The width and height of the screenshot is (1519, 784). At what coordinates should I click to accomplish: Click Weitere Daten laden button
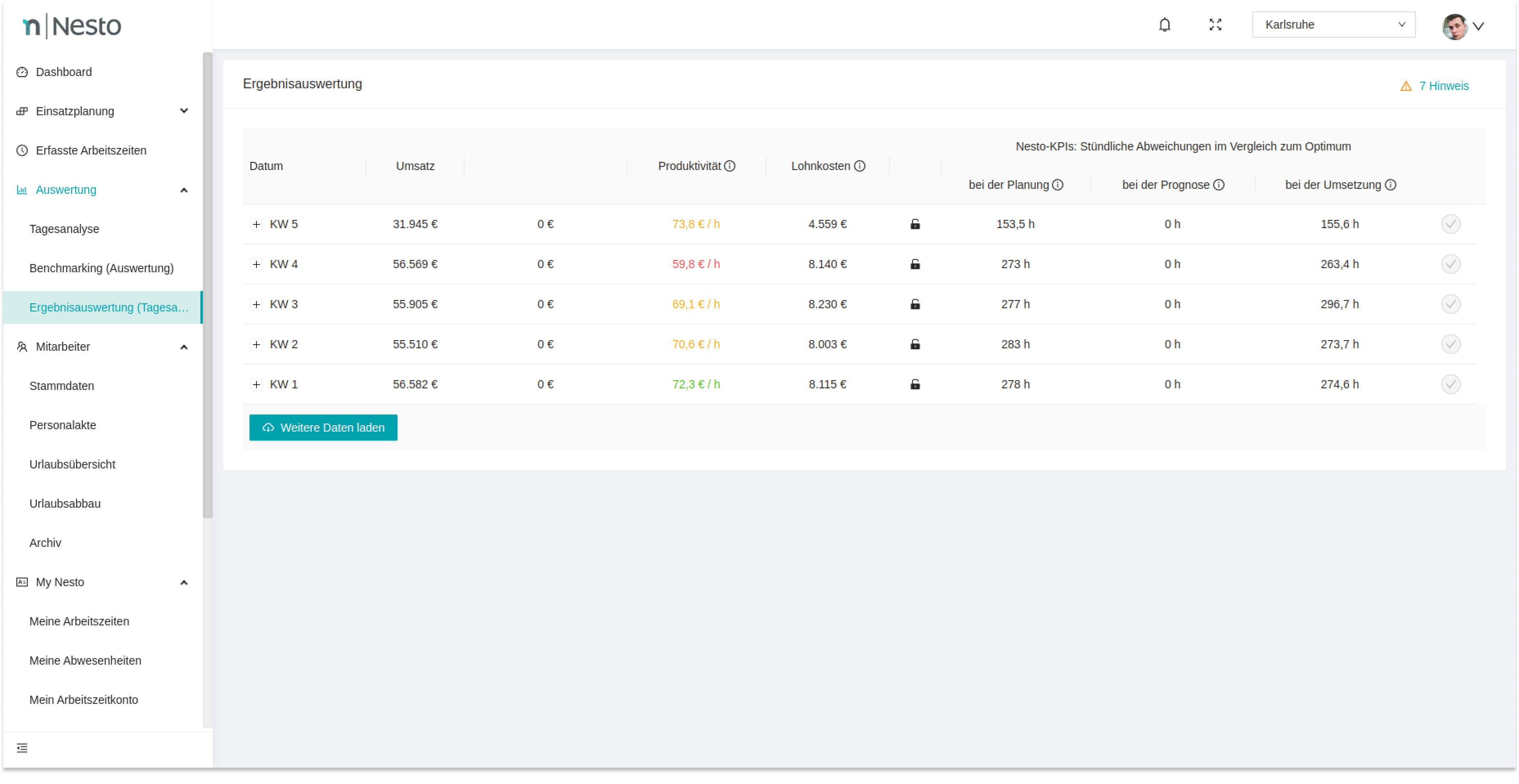(x=323, y=428)
